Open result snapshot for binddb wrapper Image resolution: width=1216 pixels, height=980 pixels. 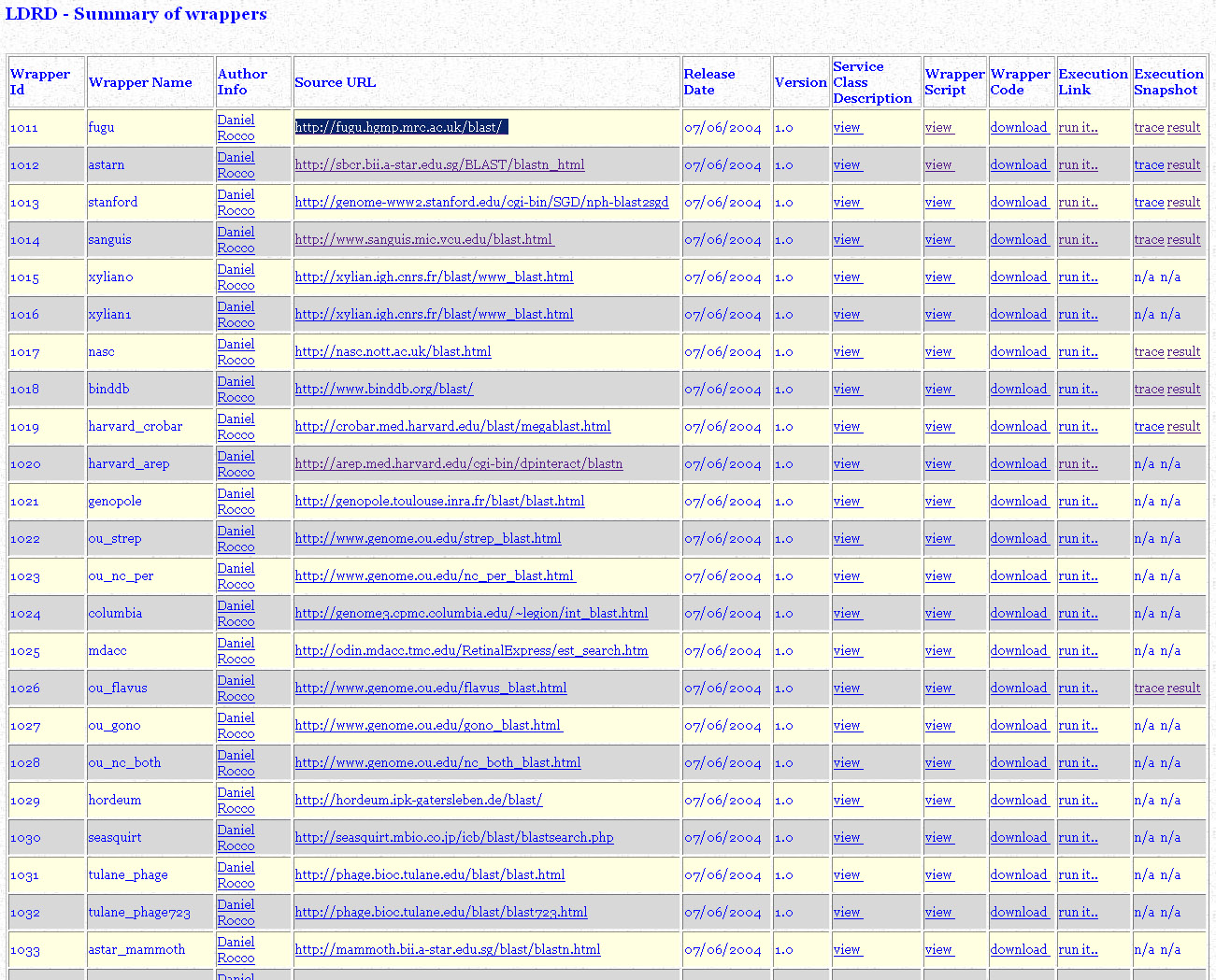coord(1183,389)
